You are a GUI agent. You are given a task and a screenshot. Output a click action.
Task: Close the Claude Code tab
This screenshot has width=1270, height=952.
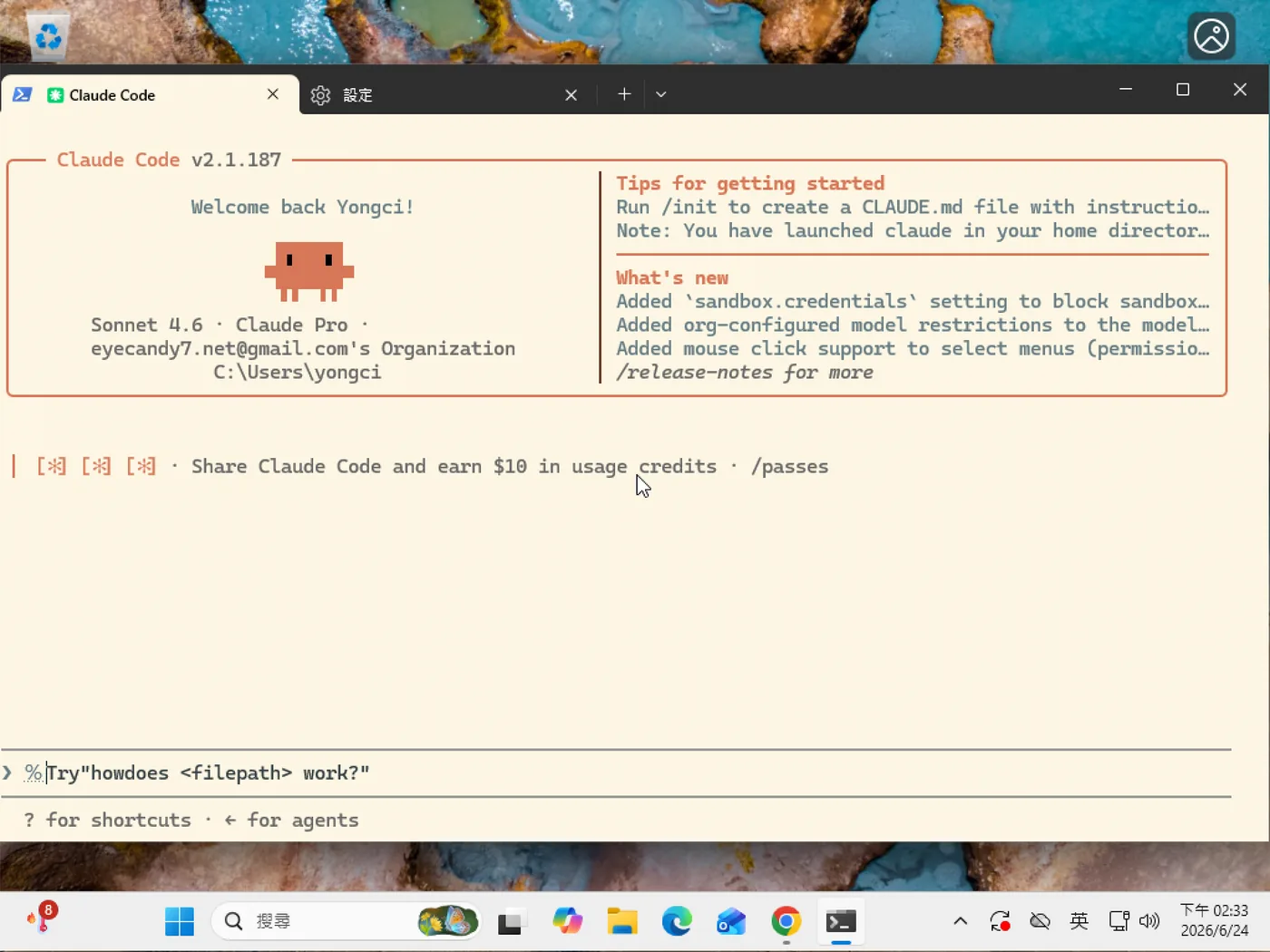[273, 94]
